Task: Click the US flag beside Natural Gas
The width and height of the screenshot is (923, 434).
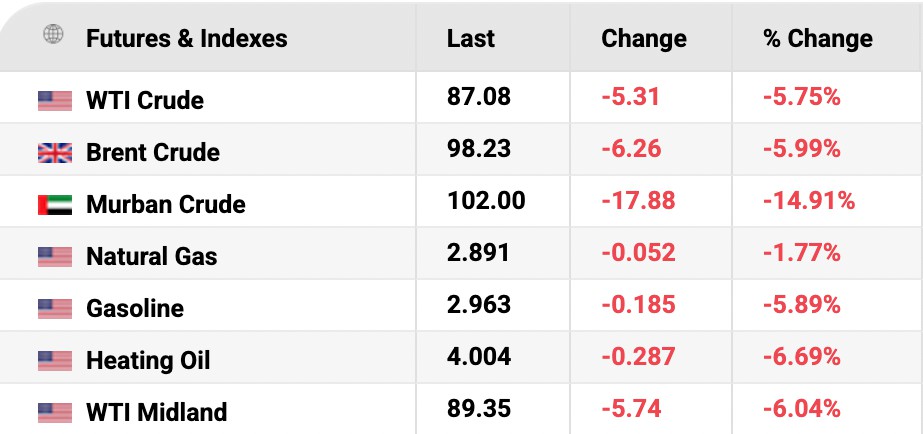Action: tap(55, 257)
